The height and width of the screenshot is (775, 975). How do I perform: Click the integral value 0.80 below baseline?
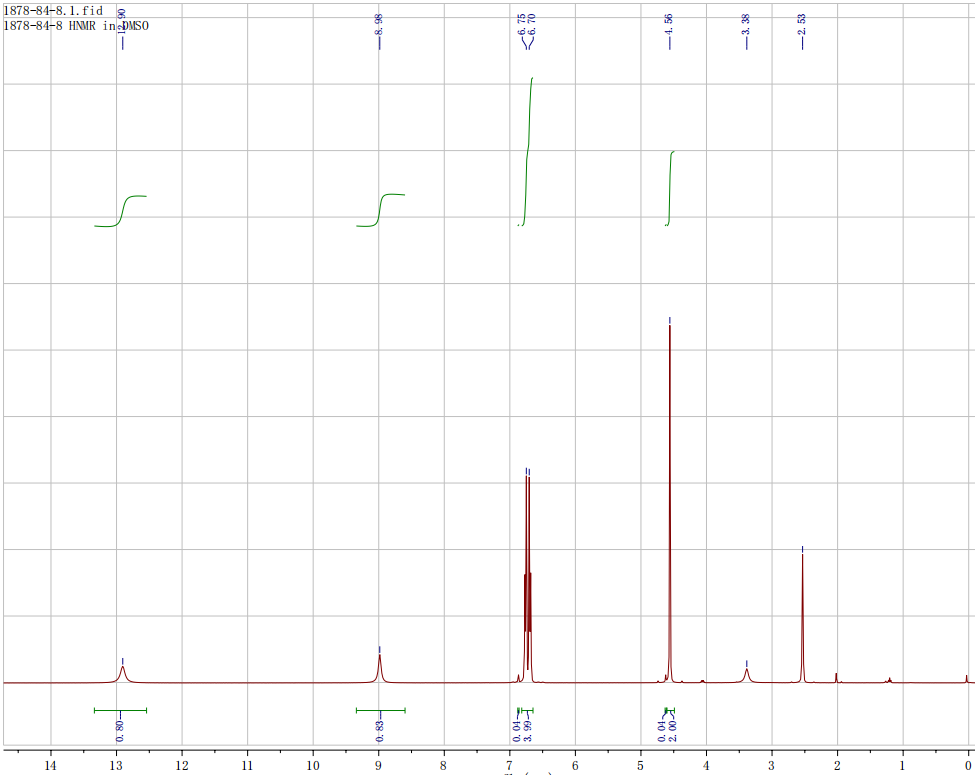[120, 730]
